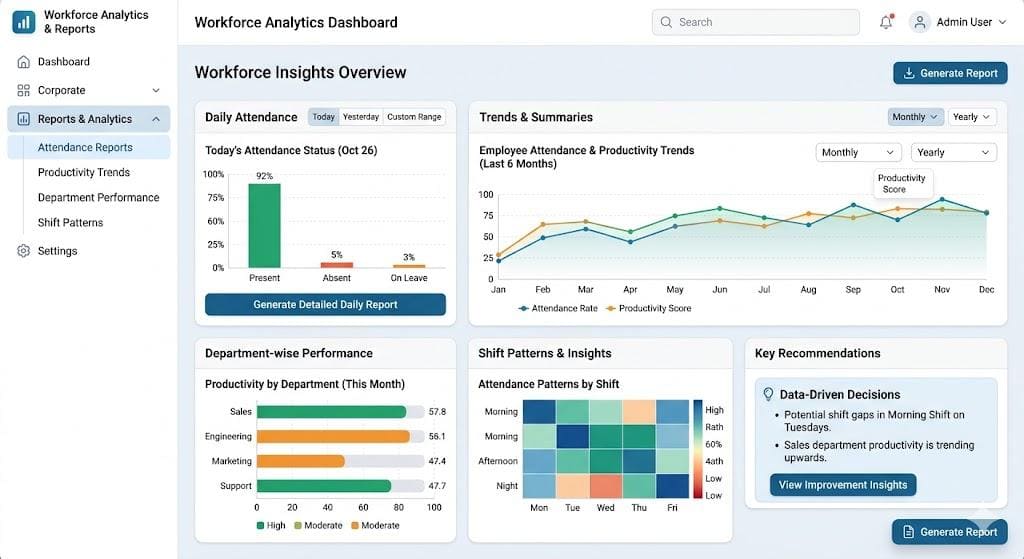Open Productivity Trends in sidebar
The width and height of the screenshot is (1024, 559).
tap(84, 172)
